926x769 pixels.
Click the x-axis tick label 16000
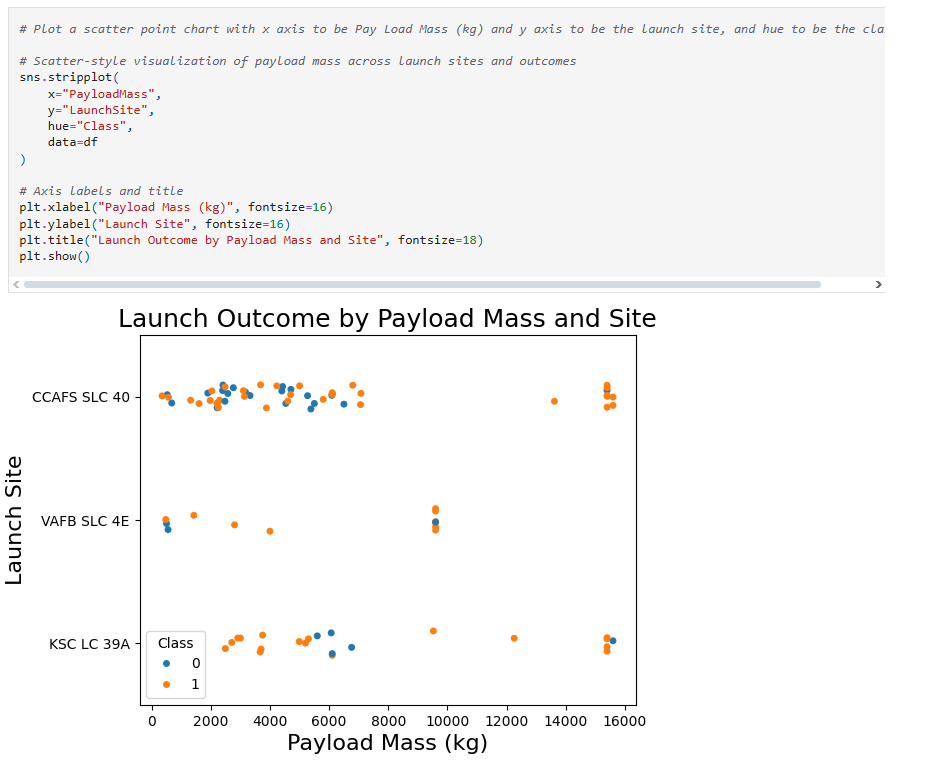coord(625,721)
